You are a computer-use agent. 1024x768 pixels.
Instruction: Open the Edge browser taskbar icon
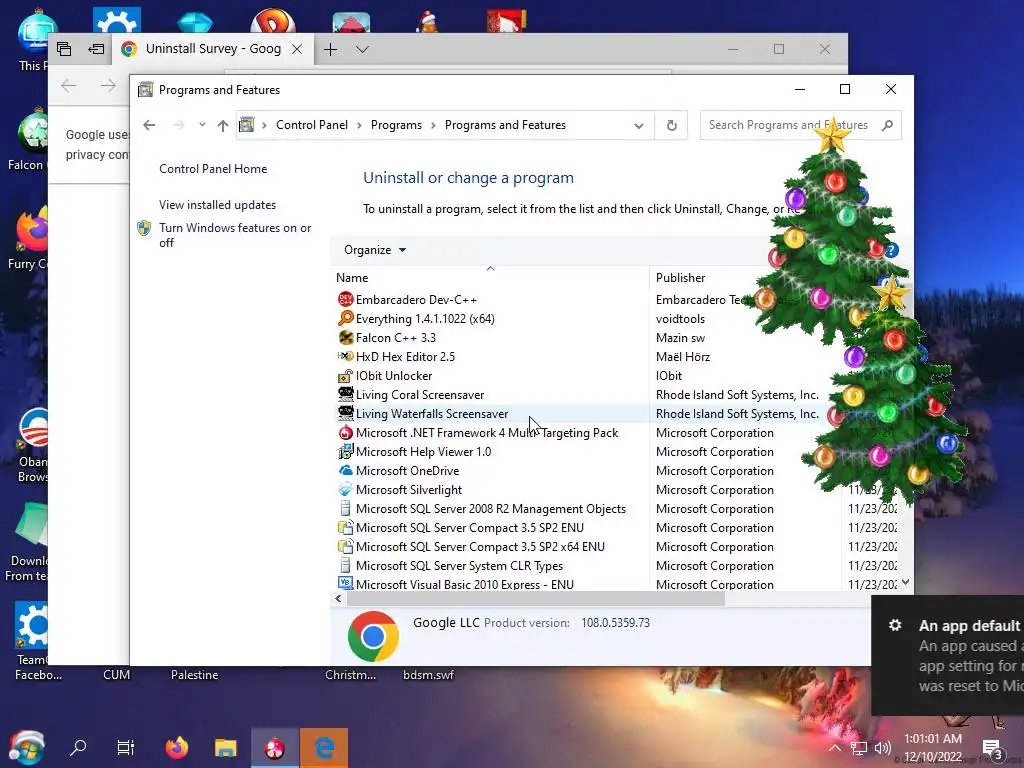click(x=324, y=748)
